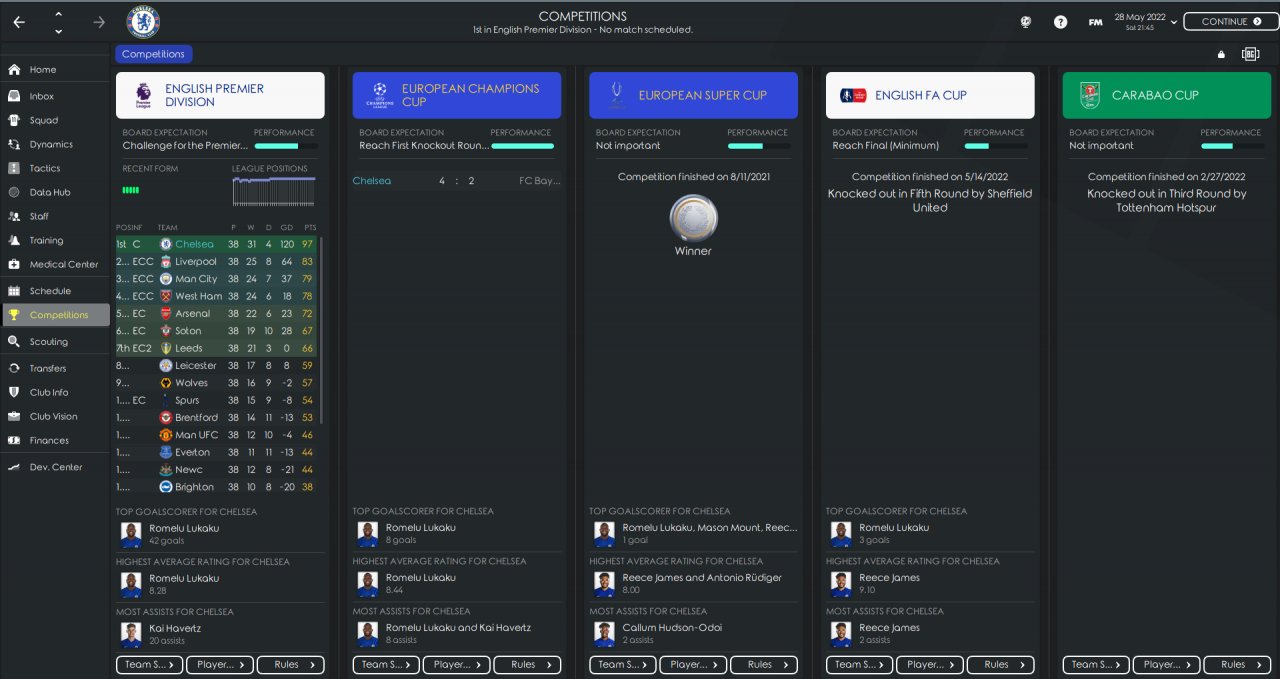Click the BG bracket icon
This screenshot has width=1280, height=679.
[1250, 55]
